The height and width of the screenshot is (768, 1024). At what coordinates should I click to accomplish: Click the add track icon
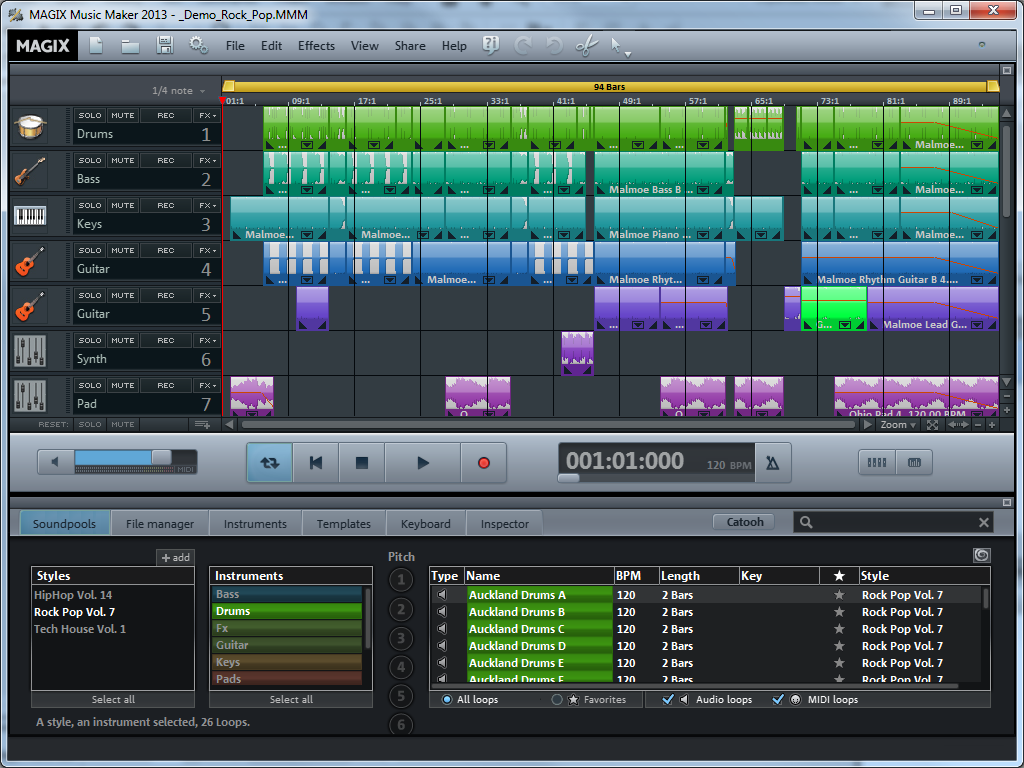click(202, 424)
